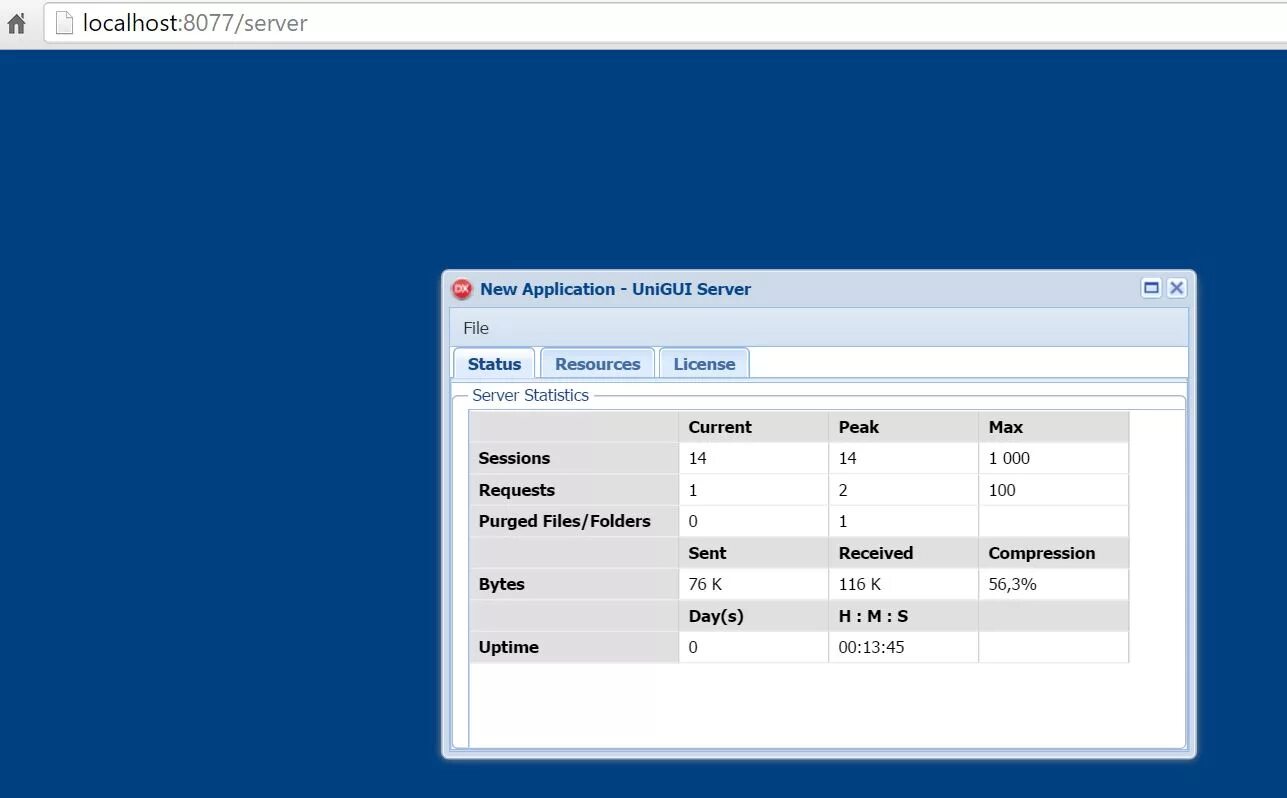Click the red DX application icon
1287x798 pixels.
click(x=462, y=289)
